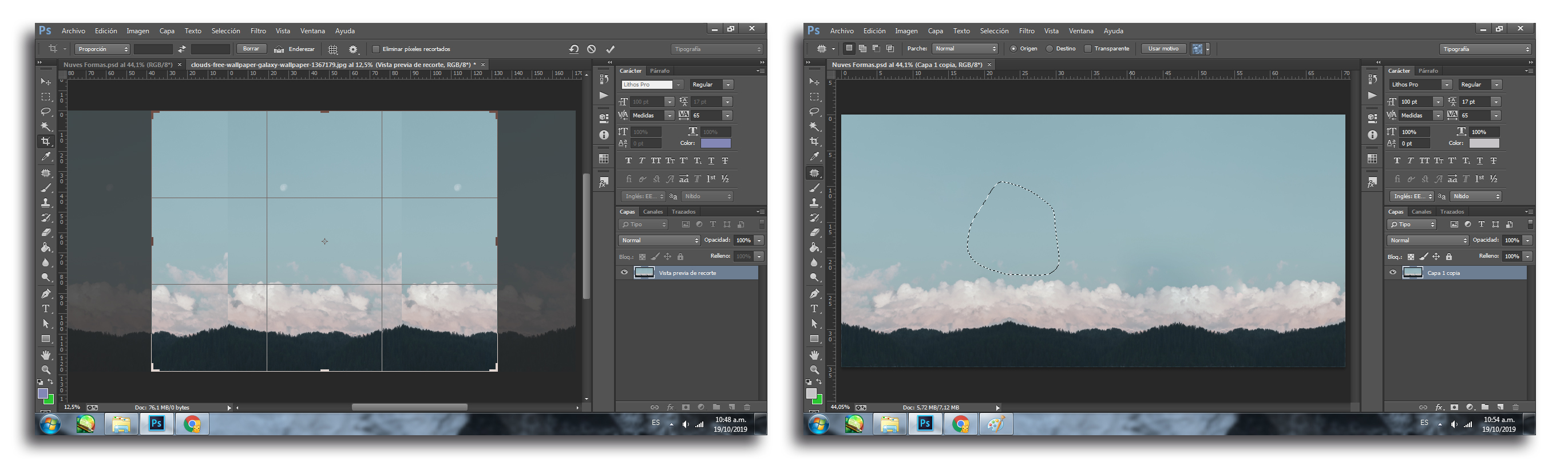1568x465 pixels.
Task: Select the Patch tool in right window toolbox
Action: pos(814,173)
